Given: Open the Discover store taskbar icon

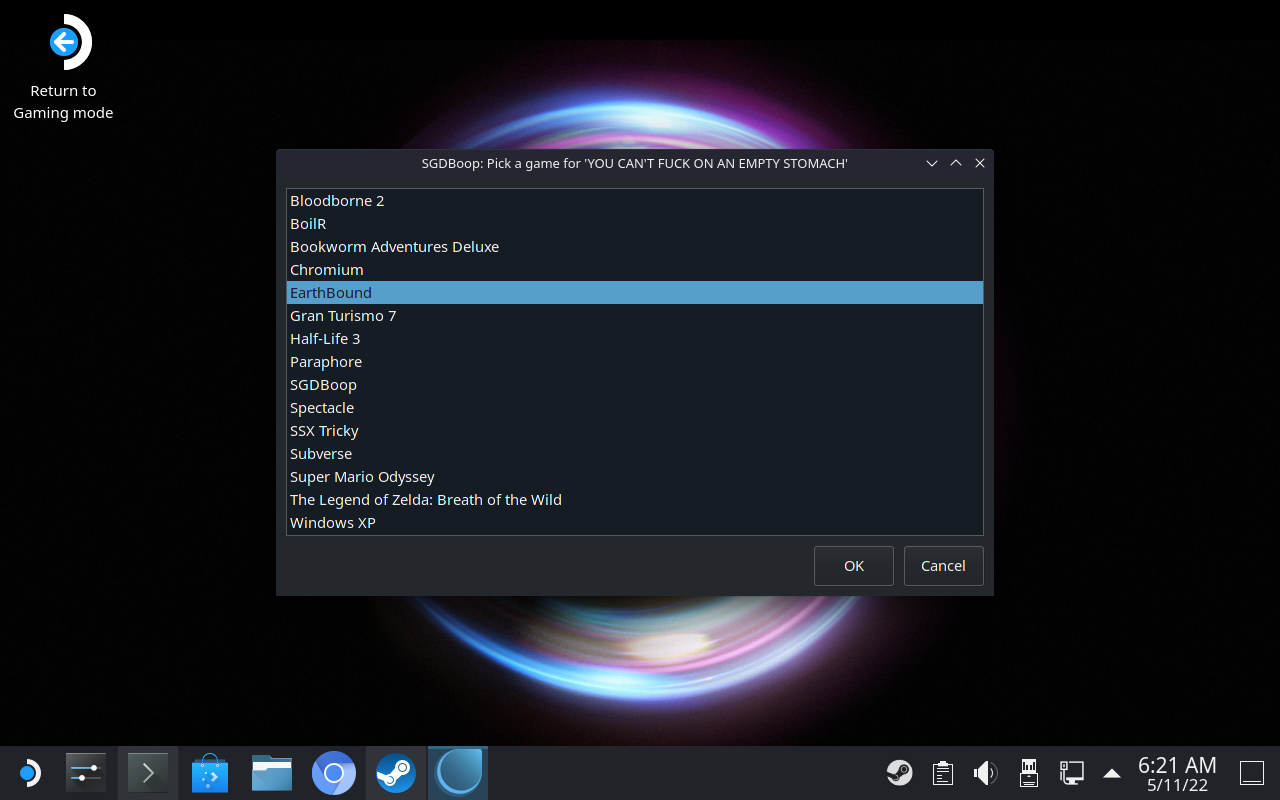Looking at the screenshot, I should pos(210,773).
